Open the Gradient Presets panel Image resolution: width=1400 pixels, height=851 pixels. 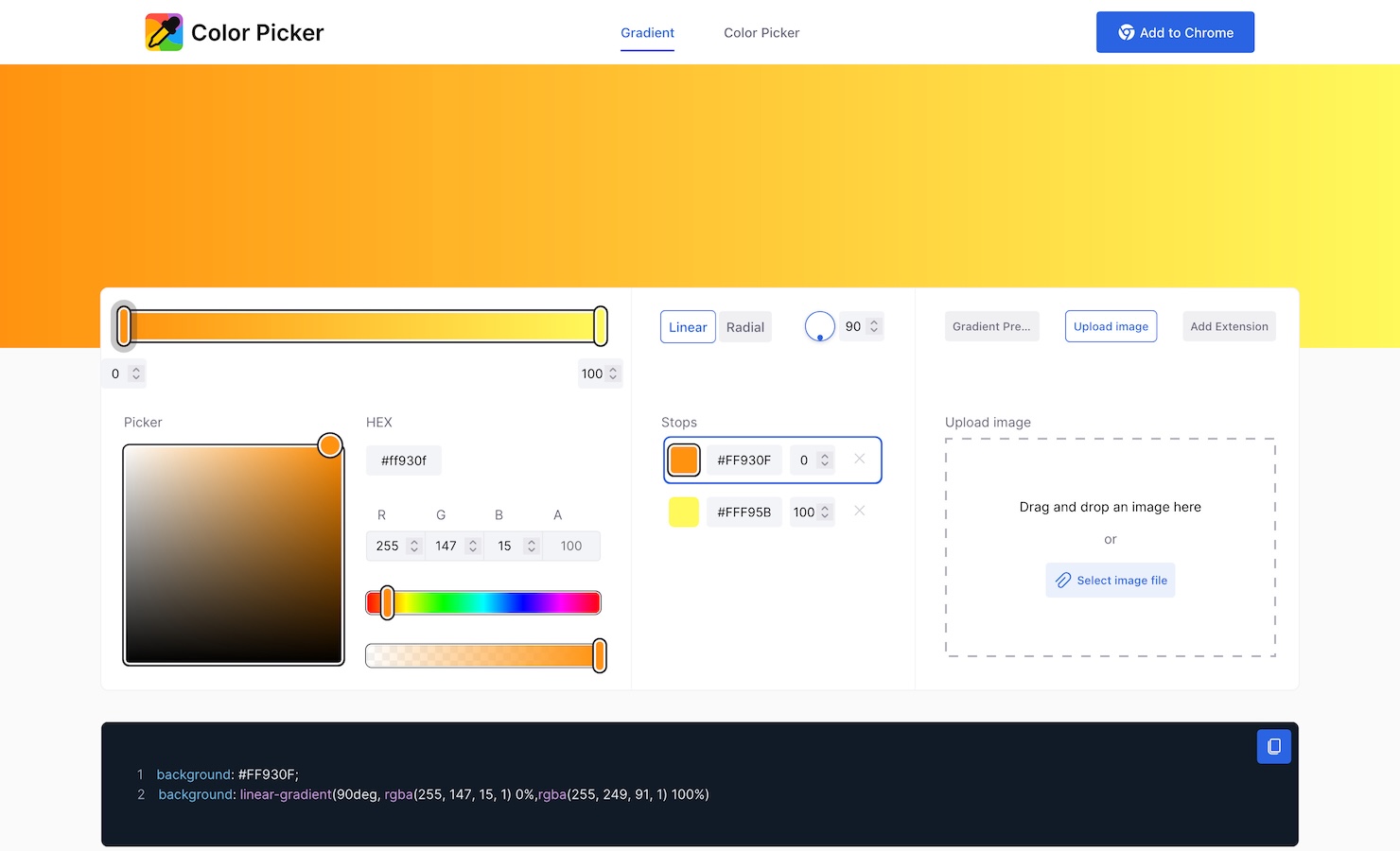pyautogui.click(x=991, y=326)
